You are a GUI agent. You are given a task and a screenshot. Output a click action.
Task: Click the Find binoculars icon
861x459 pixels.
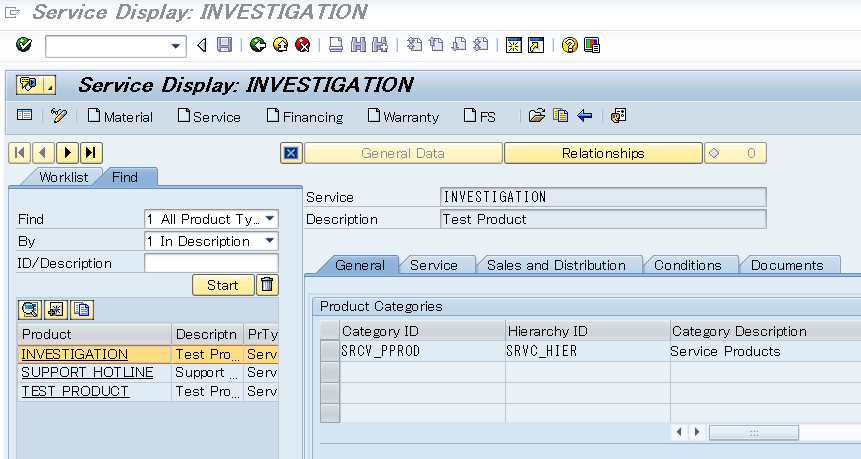pos(358,45)
